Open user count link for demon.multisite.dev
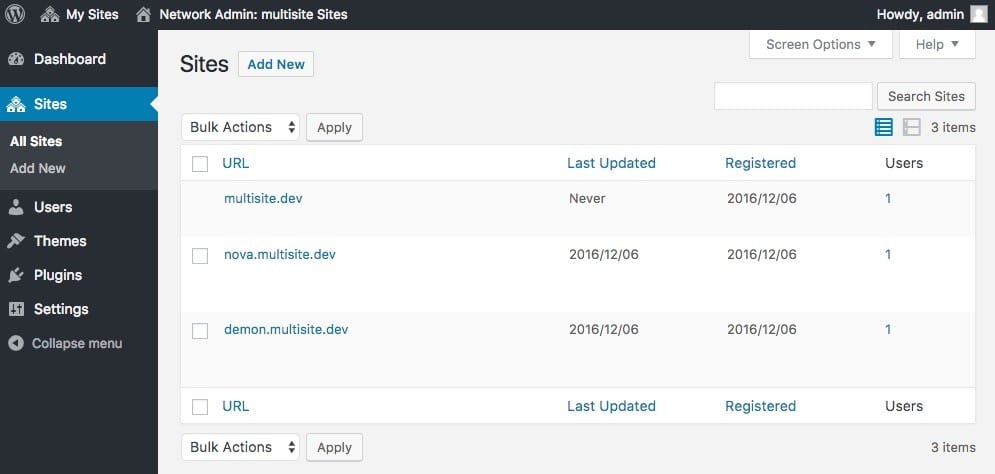Image resolution: width=995 pixels, height=474 pixels. coord(888,329)
